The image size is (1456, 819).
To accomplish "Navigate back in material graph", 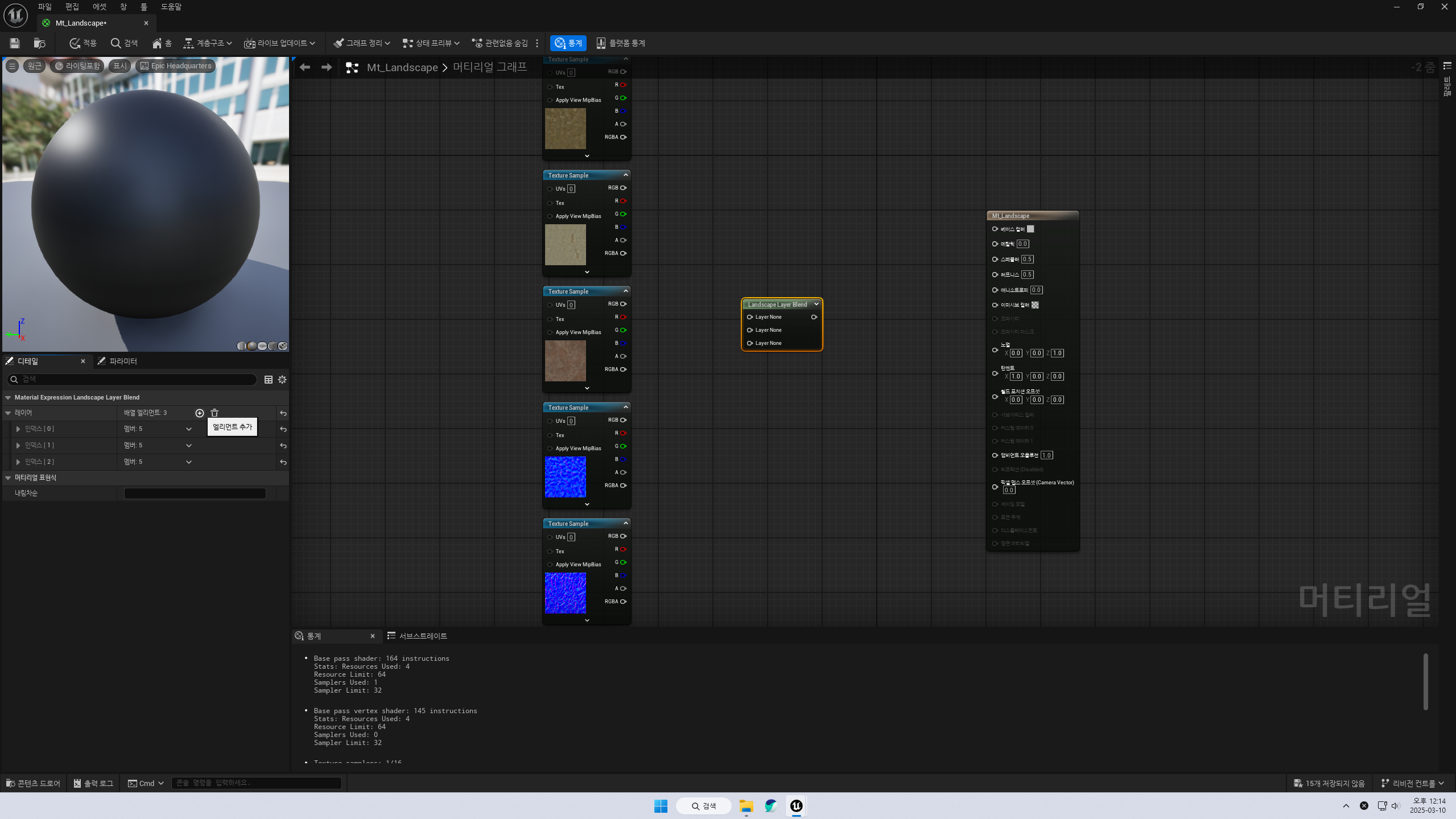I will pos(305,67).
